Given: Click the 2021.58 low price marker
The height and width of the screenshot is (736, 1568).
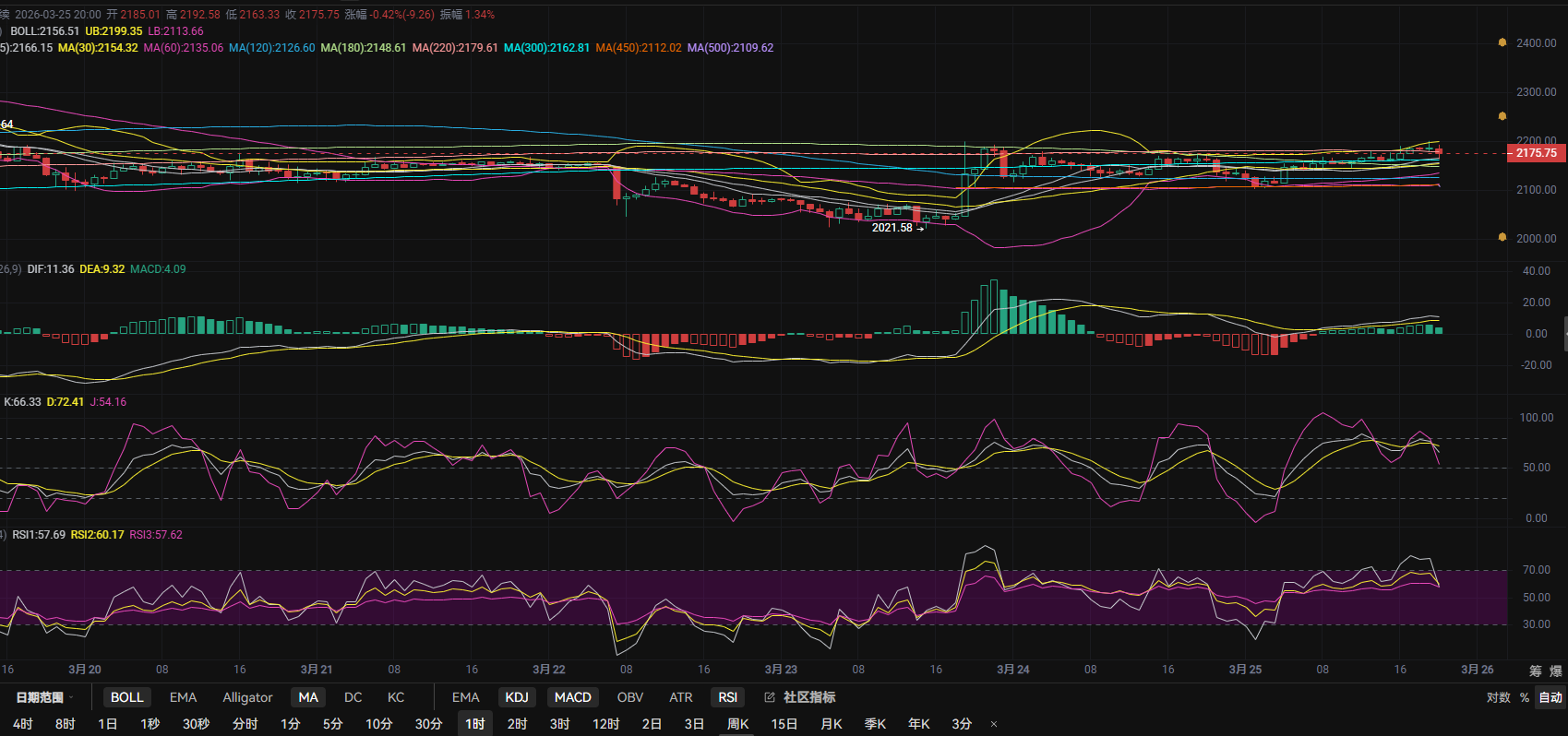Looking at the screenshot, I should point(892,228).
